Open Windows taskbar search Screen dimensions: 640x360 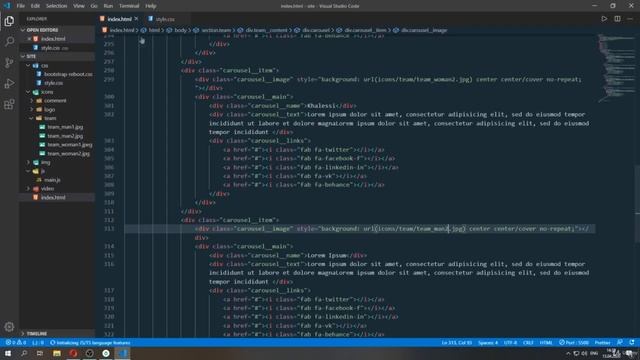coord(24,353)
